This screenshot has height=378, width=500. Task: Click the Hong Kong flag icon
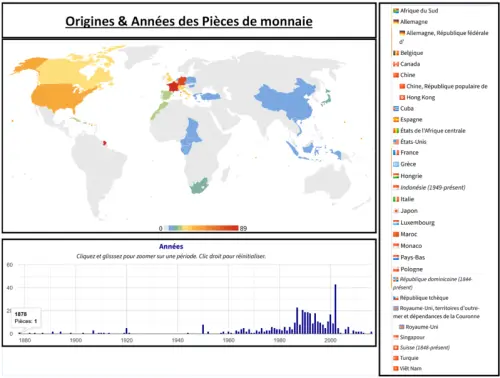pyautogui.click(x=402, y=97)
